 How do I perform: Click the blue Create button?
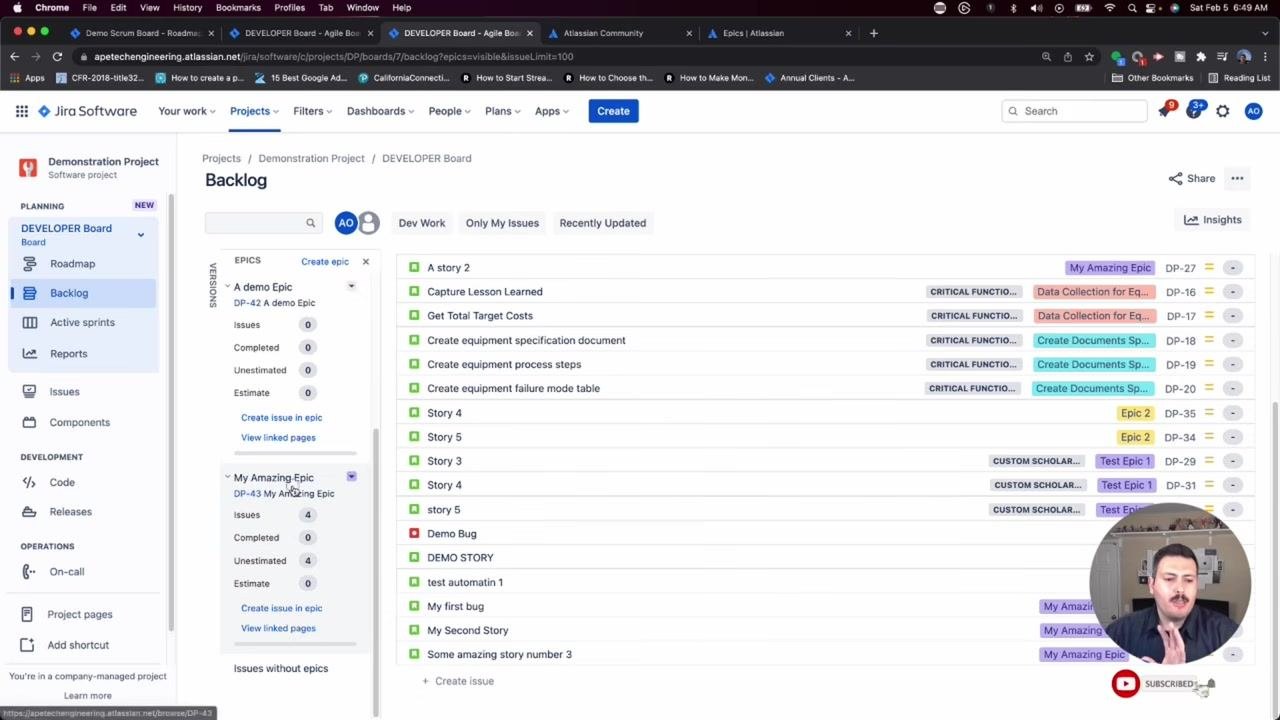pos(613,111)
